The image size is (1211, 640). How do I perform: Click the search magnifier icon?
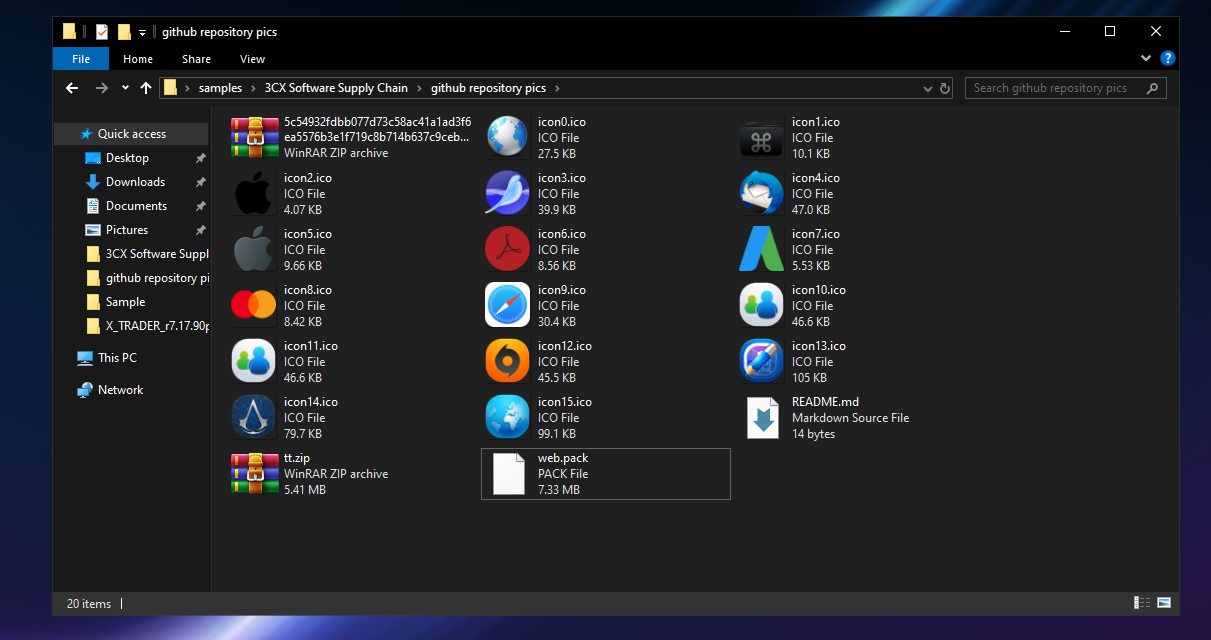coord(1153,88)
